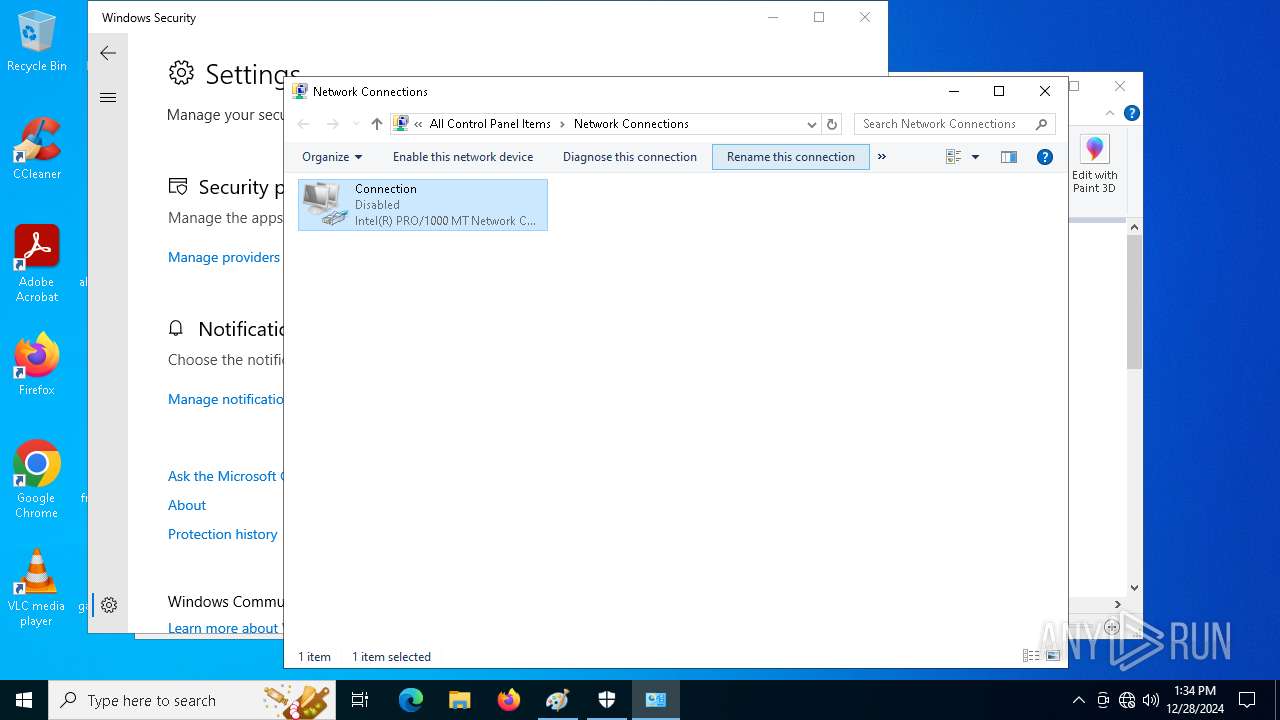Open Microsoft Edge from the taskbar

click(x=411, y=700)
